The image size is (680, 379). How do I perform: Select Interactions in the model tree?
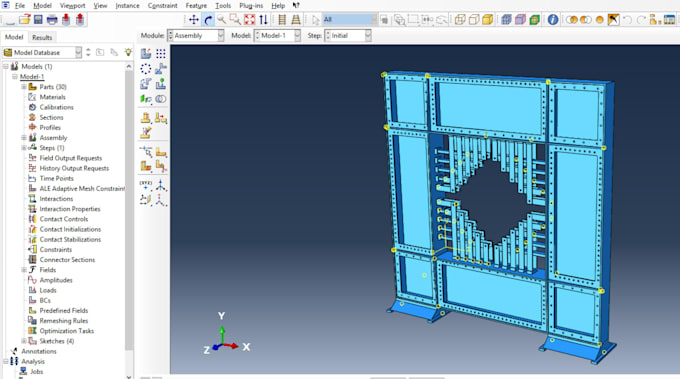56,199
